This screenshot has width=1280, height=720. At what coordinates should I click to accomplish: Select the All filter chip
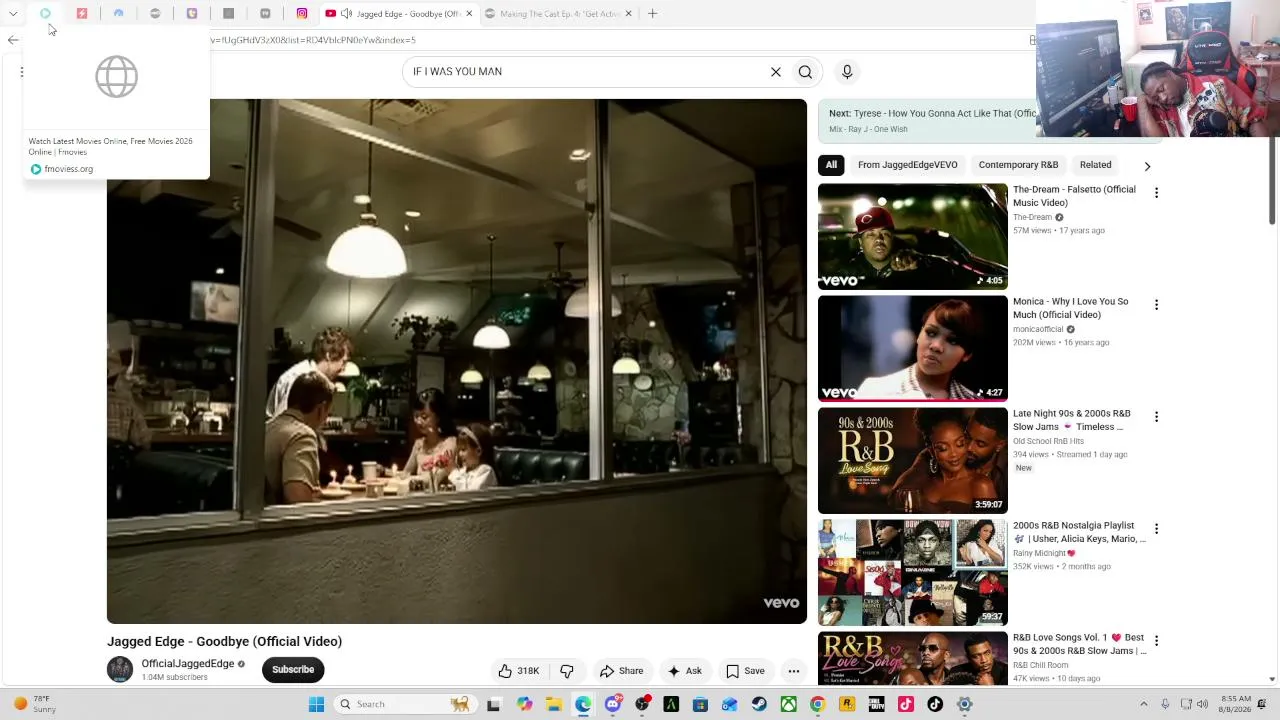click(831, 165)
